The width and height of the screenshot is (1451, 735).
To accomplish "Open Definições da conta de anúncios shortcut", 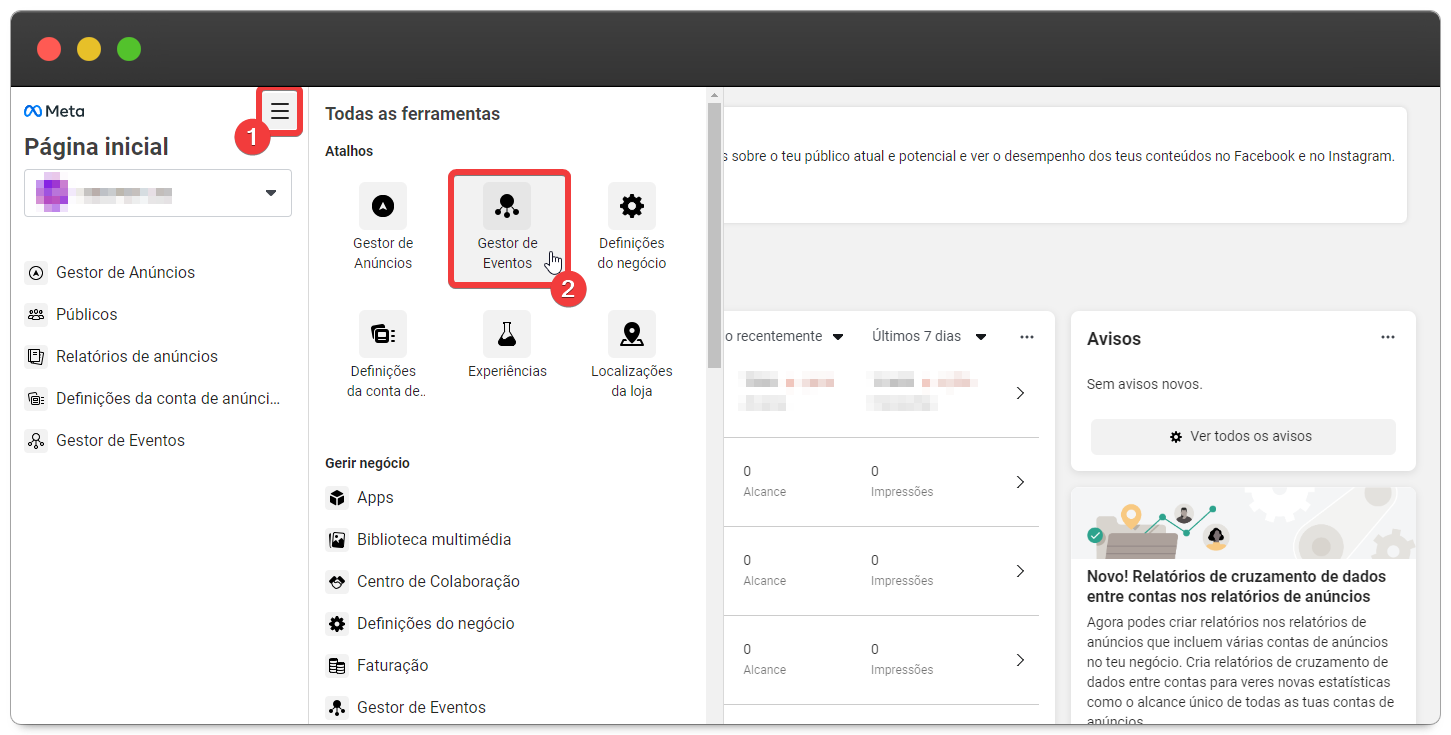I will tap(383, 354).
